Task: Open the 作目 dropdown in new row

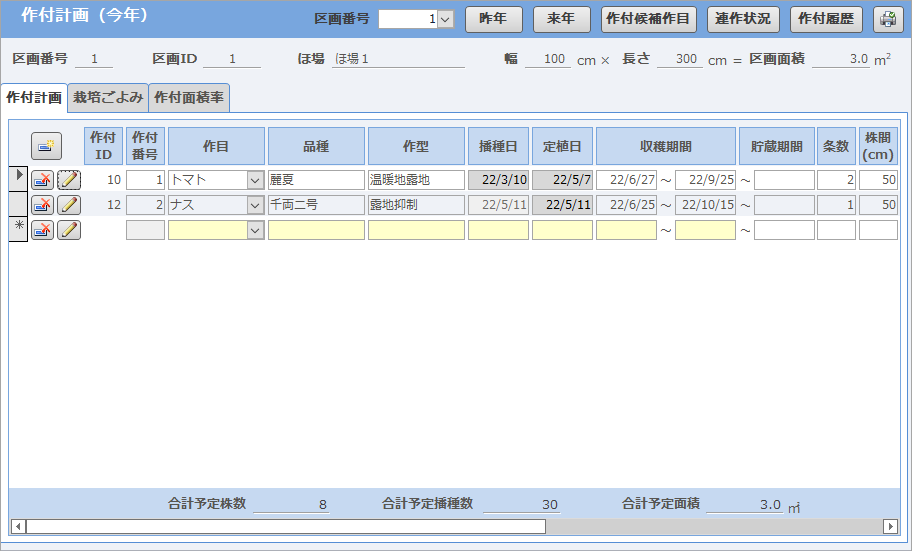Action: tap(255, 230)
